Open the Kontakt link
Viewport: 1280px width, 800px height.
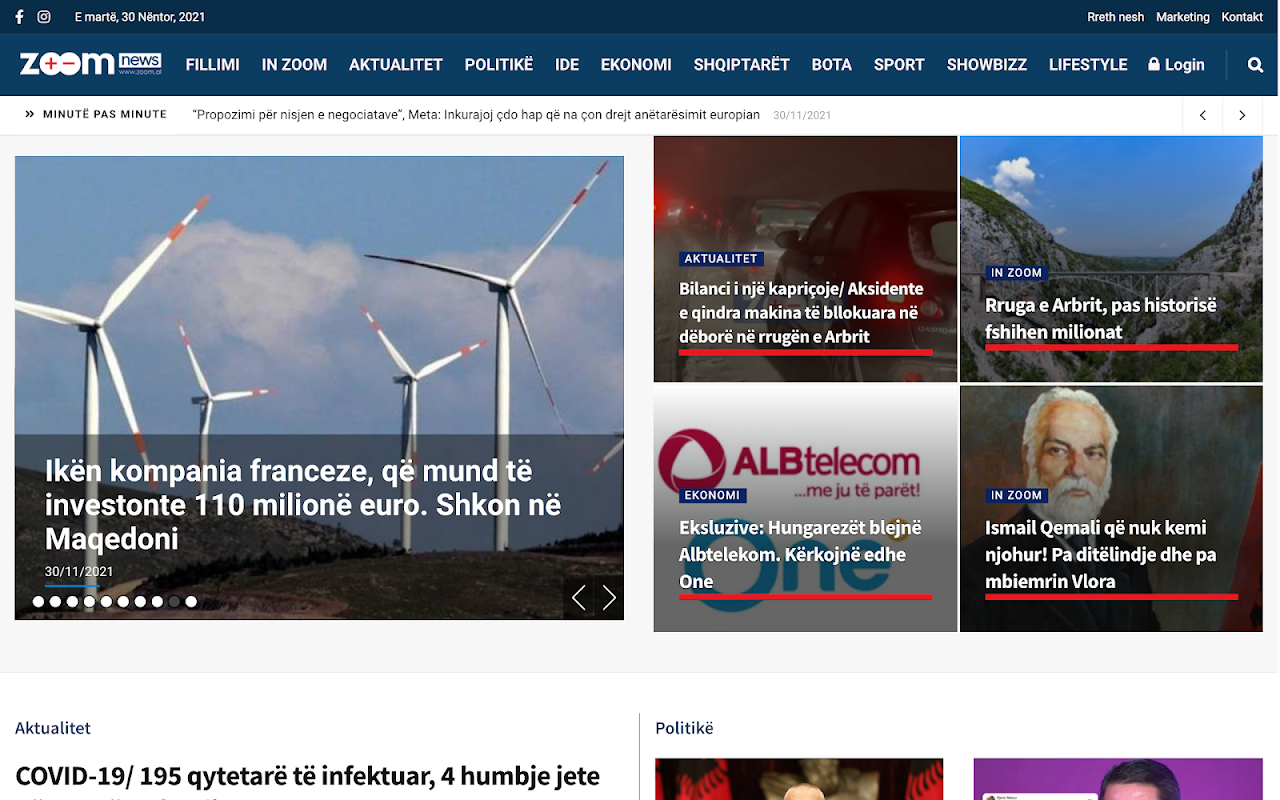(1243, 17)
